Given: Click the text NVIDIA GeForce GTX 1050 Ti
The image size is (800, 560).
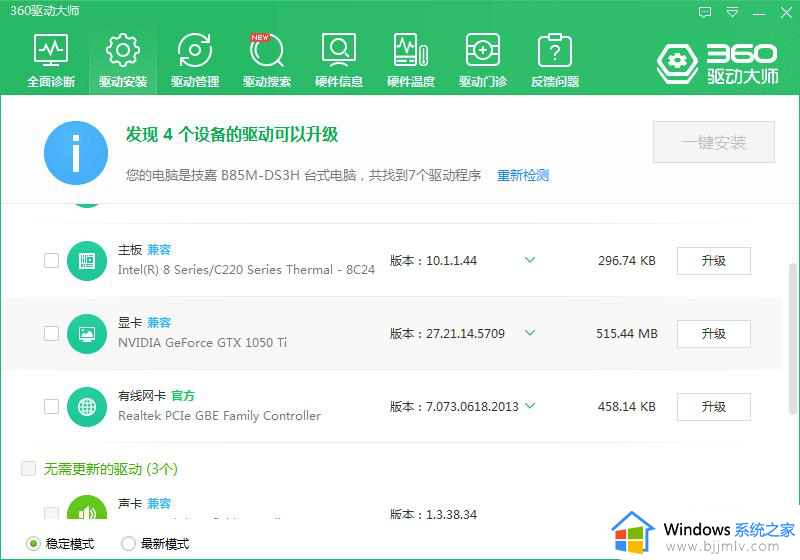Looking at the screenshot, I should [x=203, y=343].
